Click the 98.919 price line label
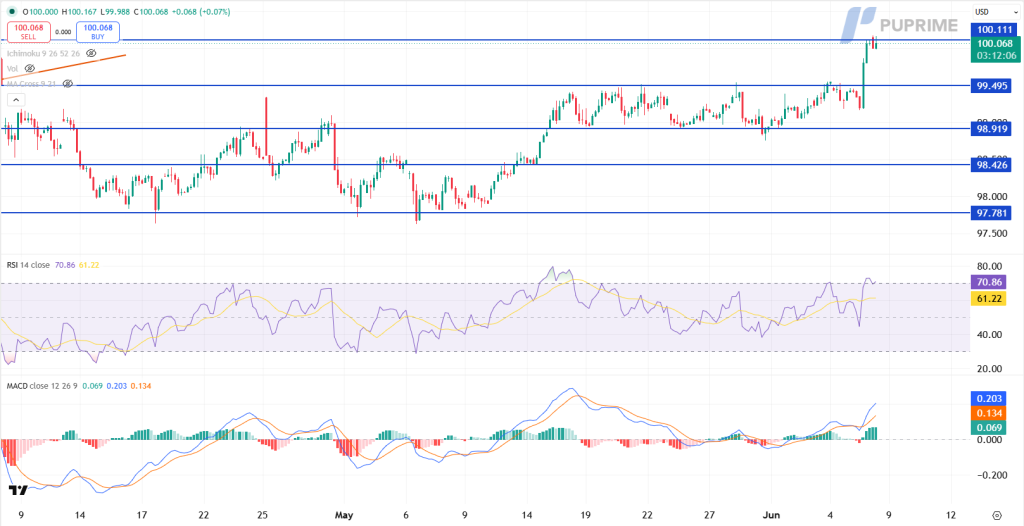1024x526 pixels. pos(991,131)
